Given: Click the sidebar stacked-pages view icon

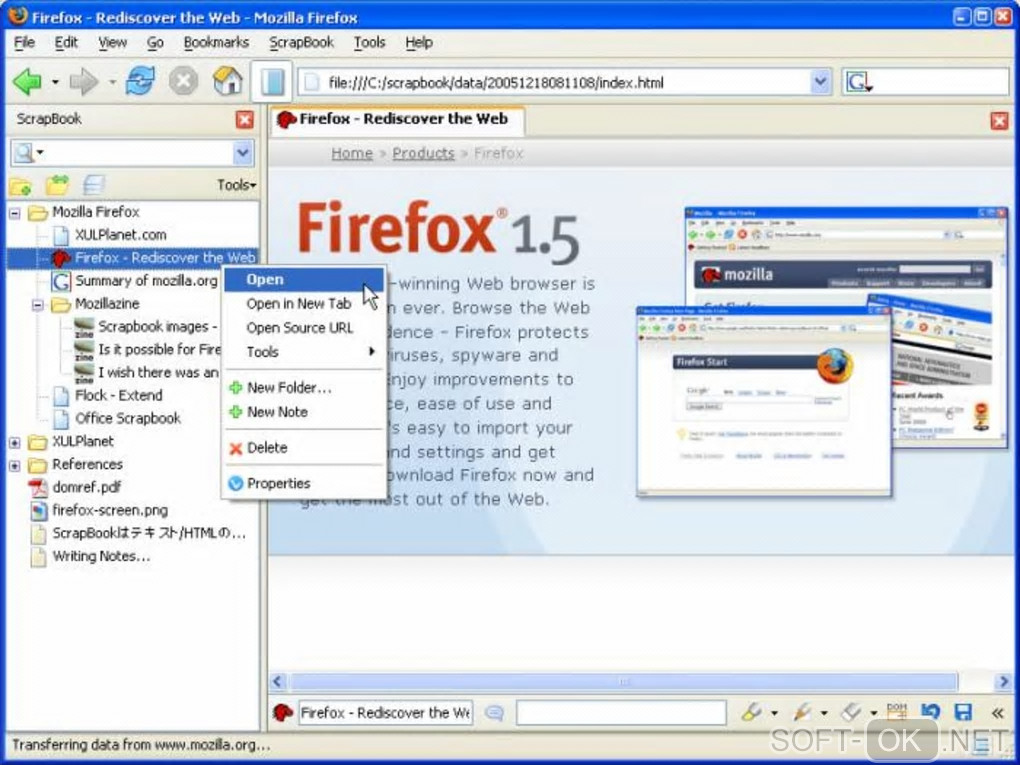Looking at the screenshot, I should click(x=94, y=185).
